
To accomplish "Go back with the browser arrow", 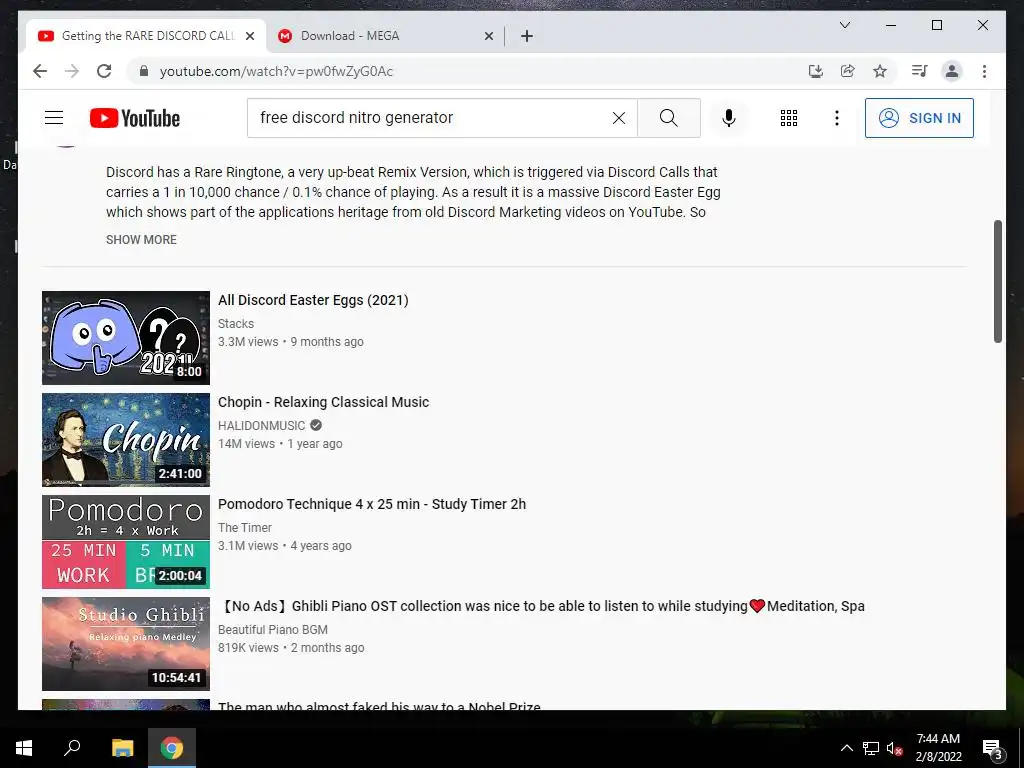I will tap(40, 71).
